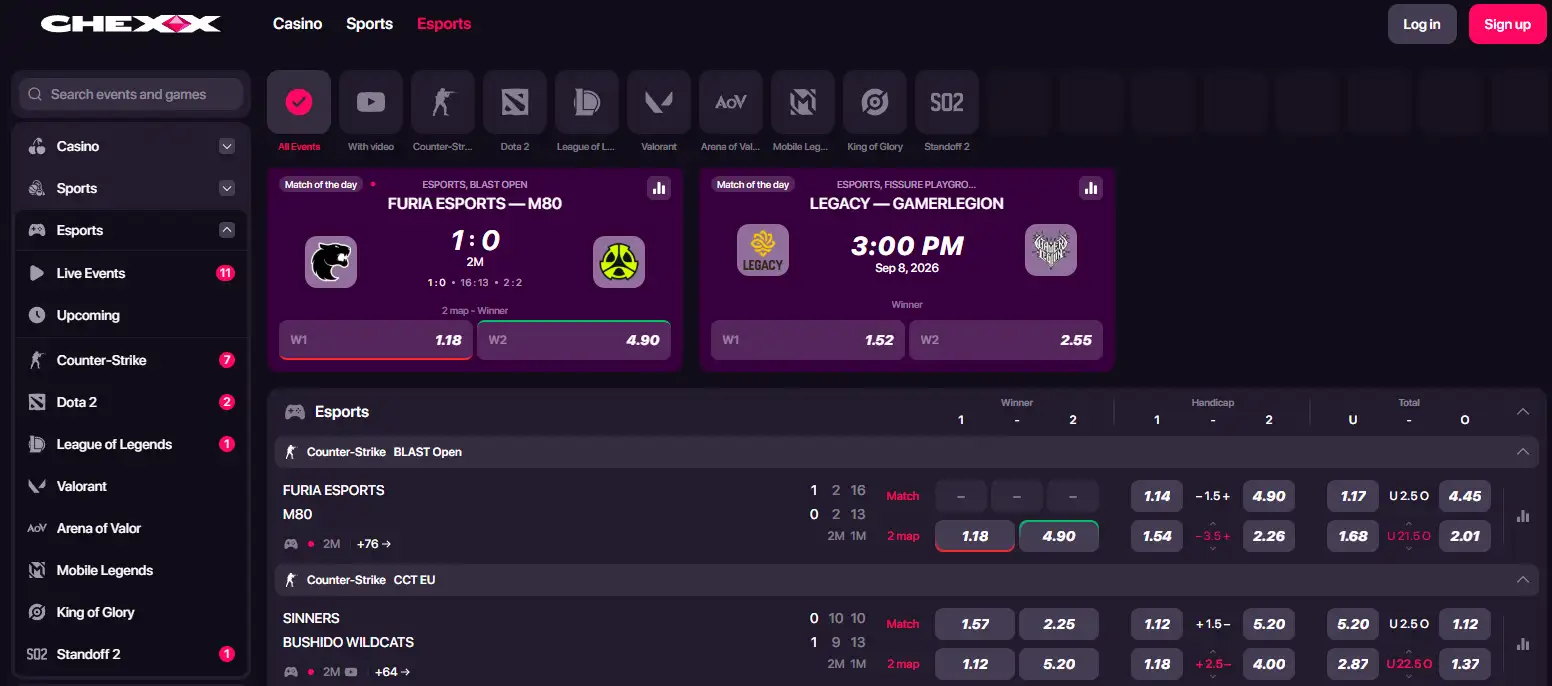Bet W1 1.18 on FURIA card
The height and width of the screenshot is (686, 1552).
(376, 340)
